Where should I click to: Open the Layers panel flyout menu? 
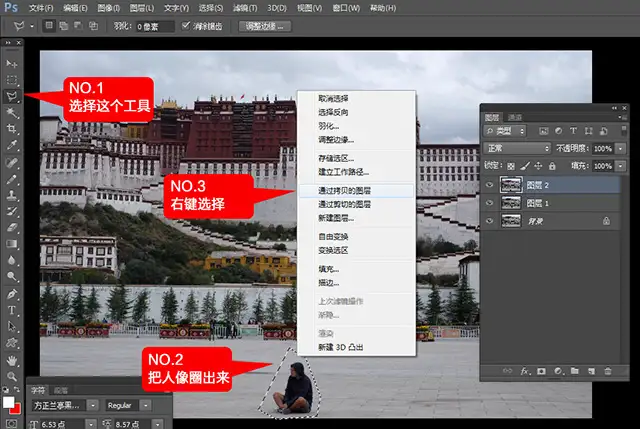pos(622,118)
